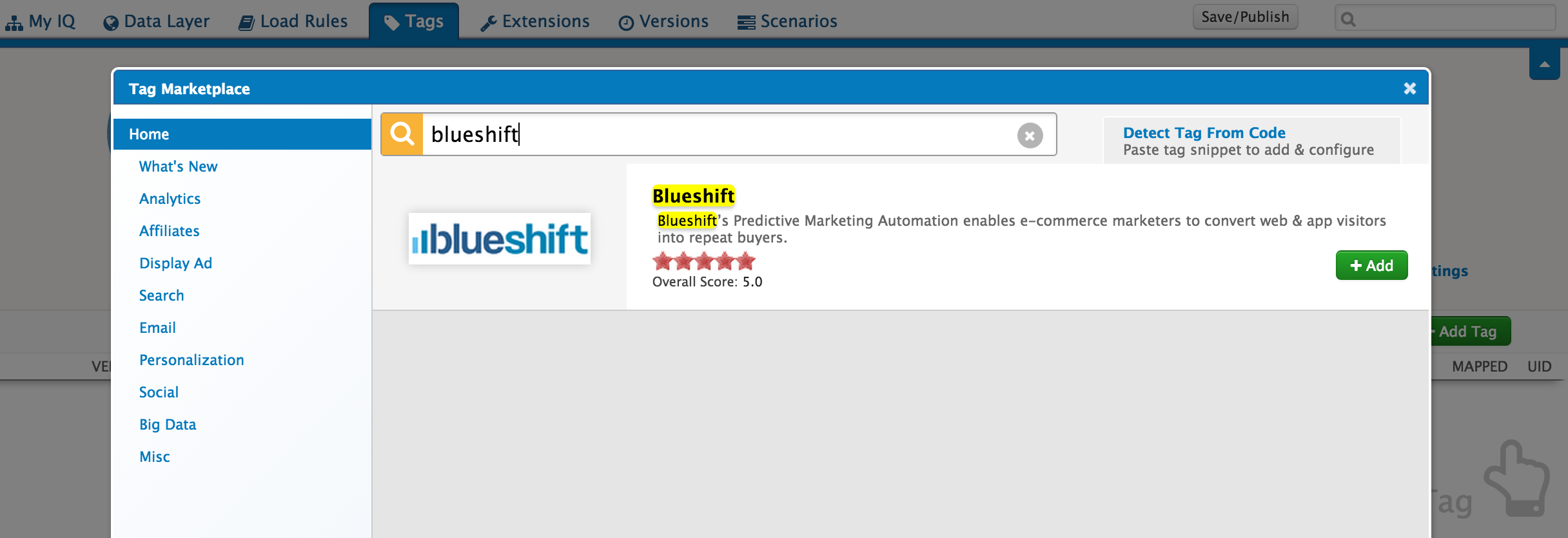Add the Blueshift tag
The height and width of the screenshot is (538, 1568).
coord(1371,265)
